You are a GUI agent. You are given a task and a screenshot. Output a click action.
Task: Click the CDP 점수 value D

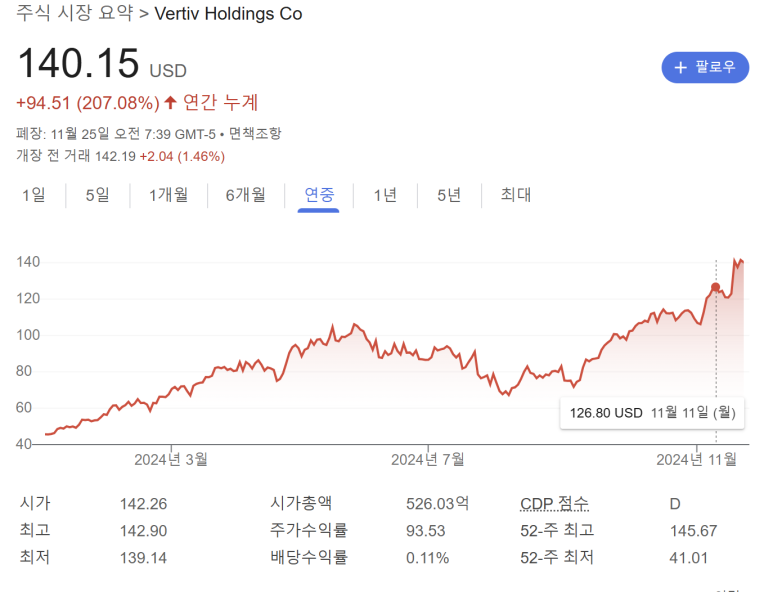coord(675,504)
